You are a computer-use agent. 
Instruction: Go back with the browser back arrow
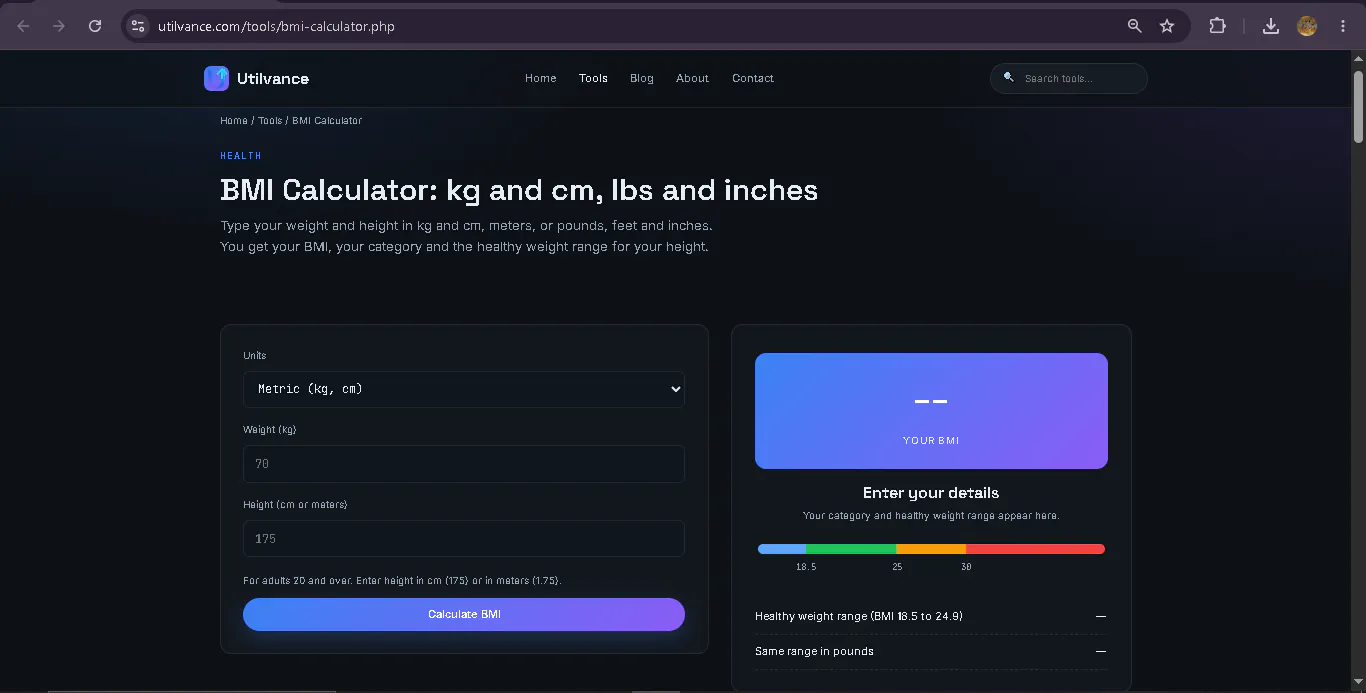[x=24, y=26]
